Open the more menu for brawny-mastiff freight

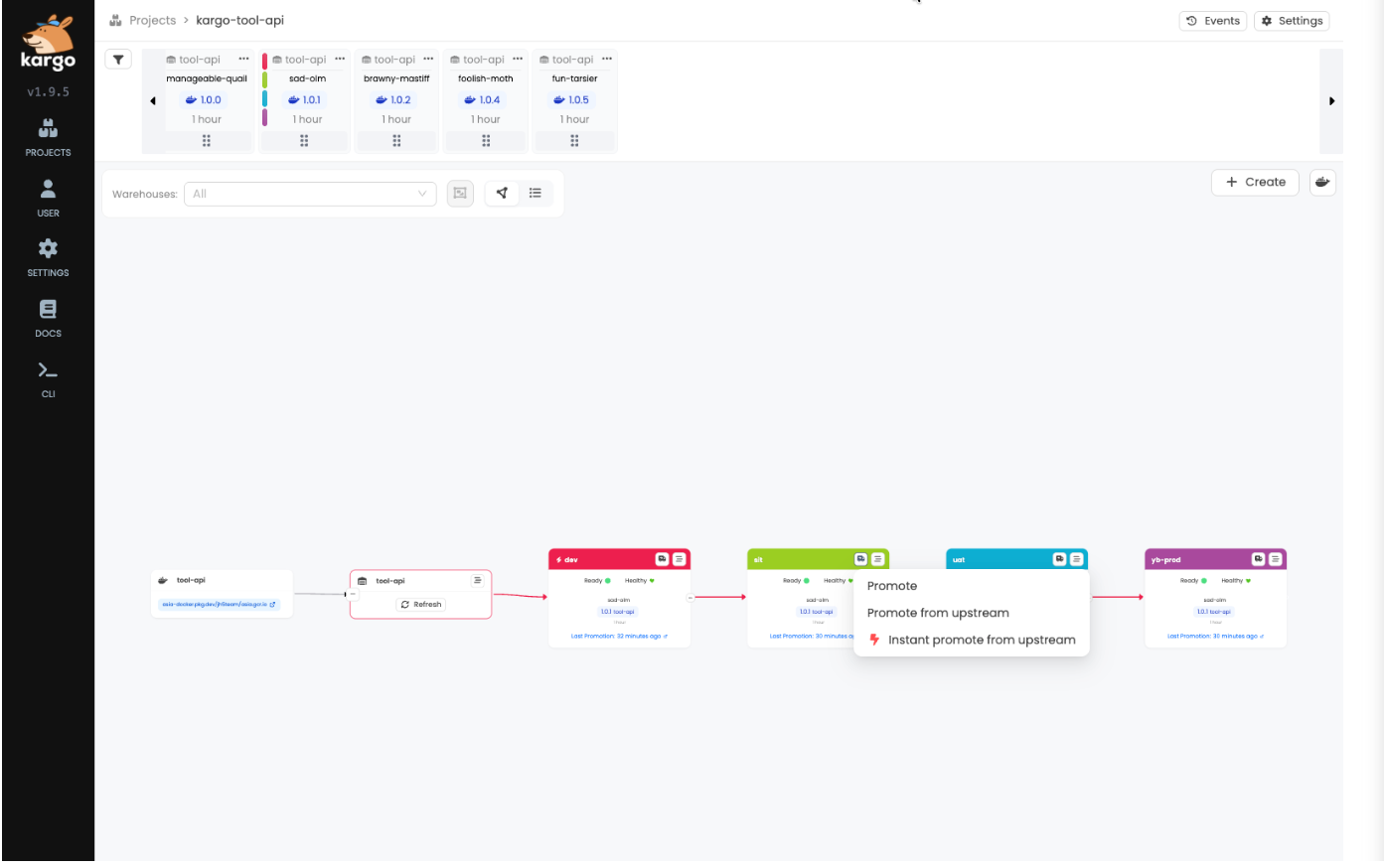click(428, 60)
